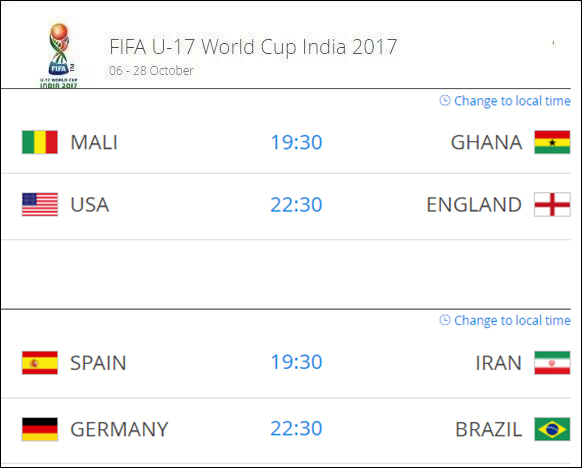The height and width of the screenshot is (468, 582).
Task: Select the GERMANY team name
Action: [x=119, y=429]
